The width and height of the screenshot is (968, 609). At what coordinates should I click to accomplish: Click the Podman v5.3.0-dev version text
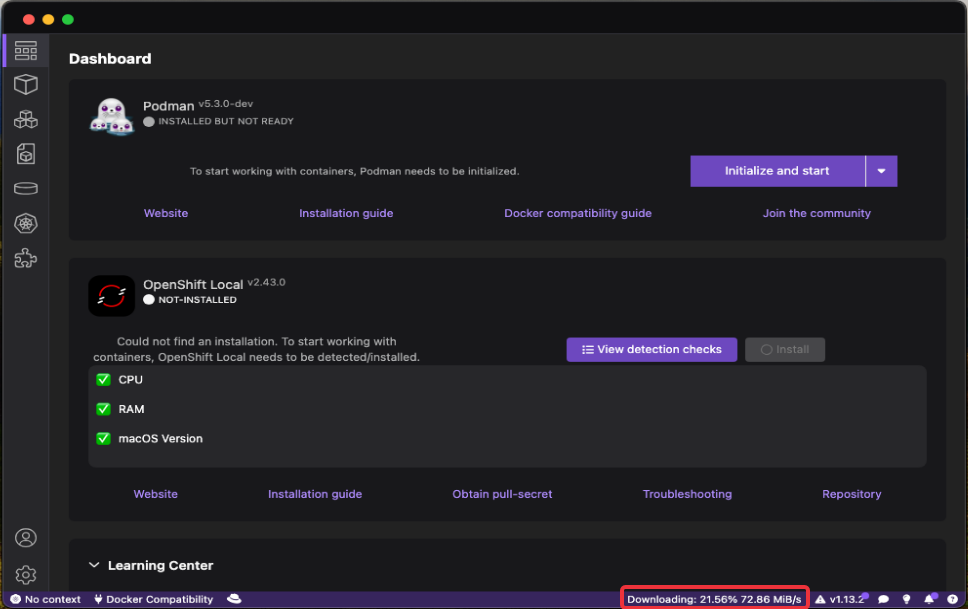(226, 104)
